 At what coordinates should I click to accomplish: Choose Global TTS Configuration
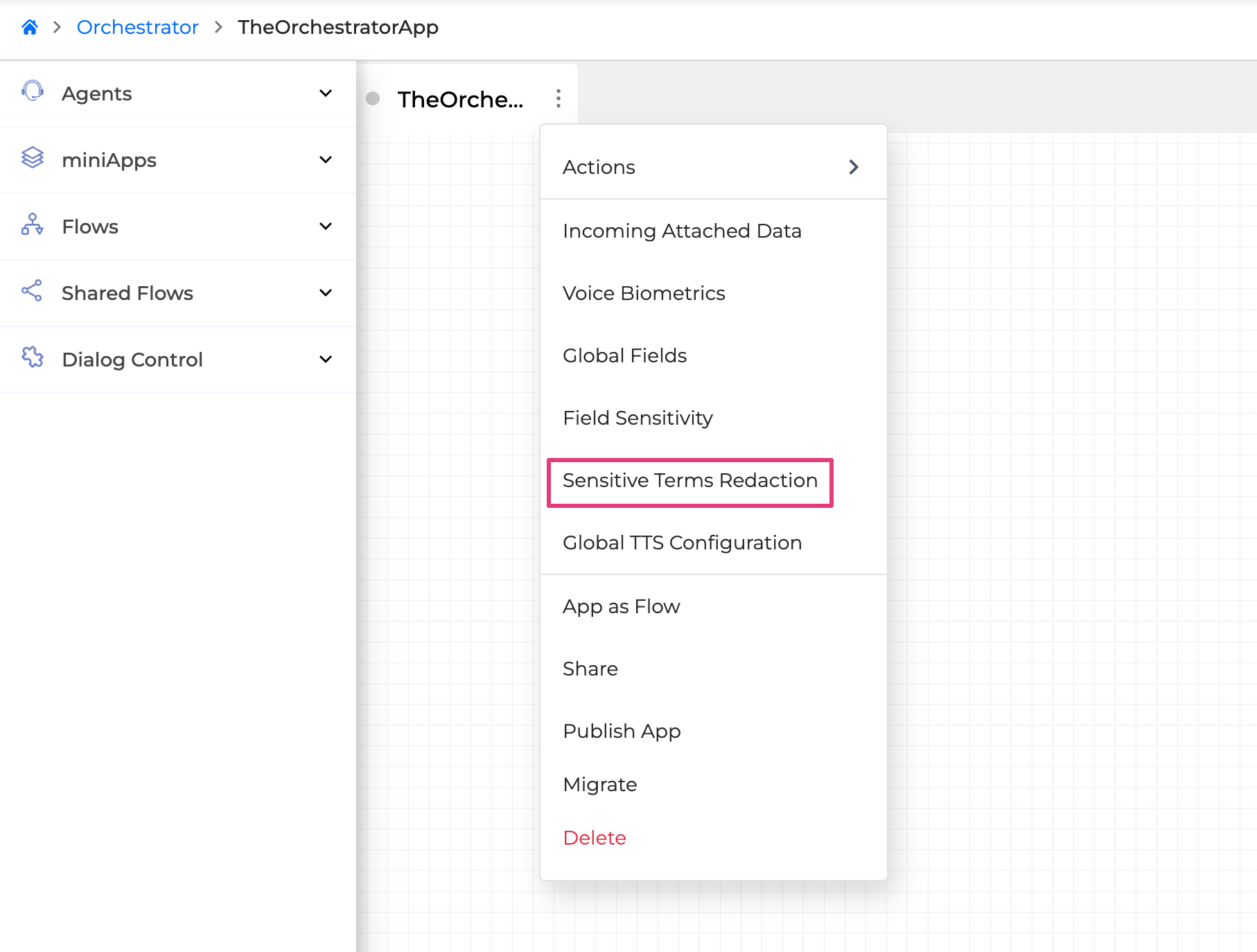(x=682, y=543)
